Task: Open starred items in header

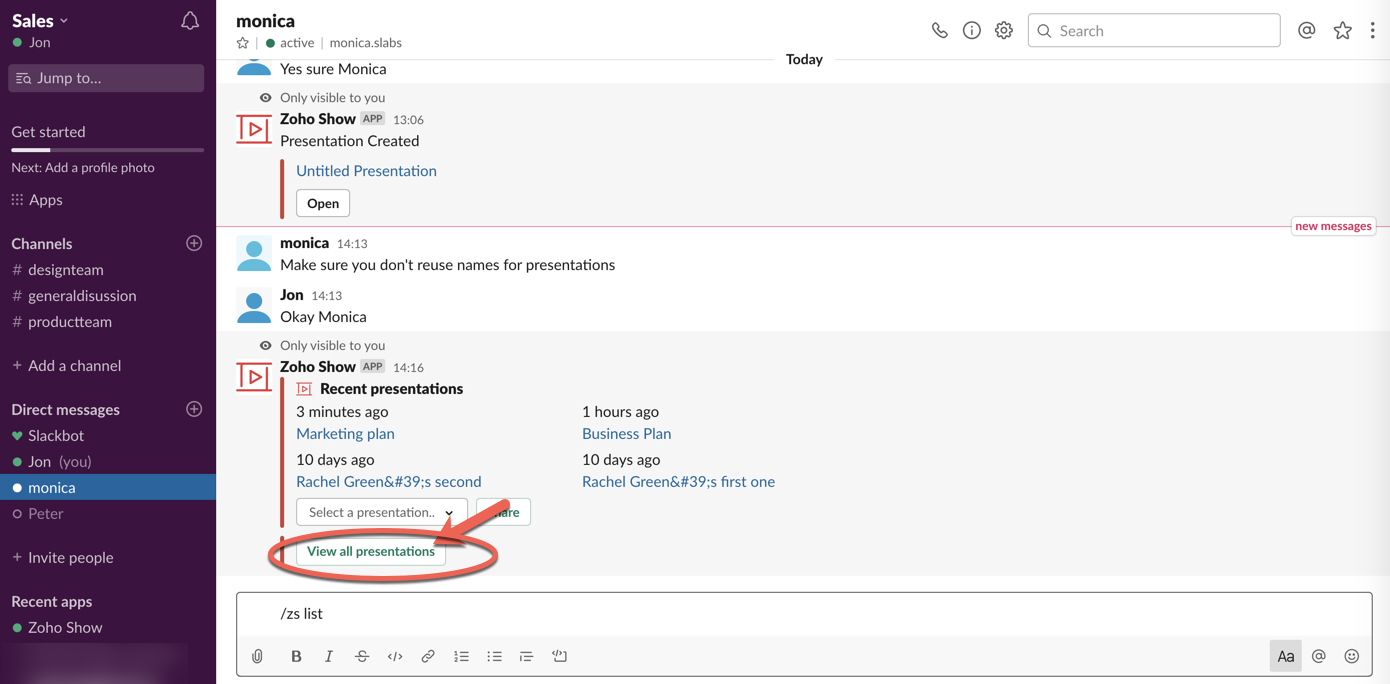Action: [1342, 31]
